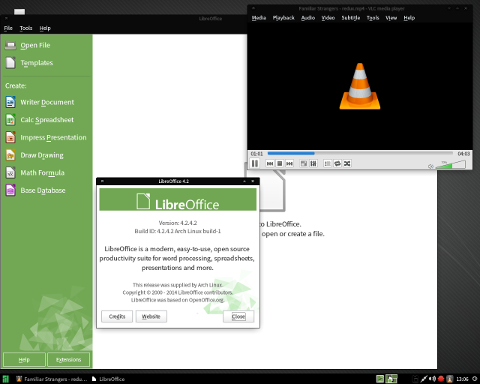This screenshot has height=384, width=480.
Task: Open the tray volume speaker icon
Action: coord(432,379)
